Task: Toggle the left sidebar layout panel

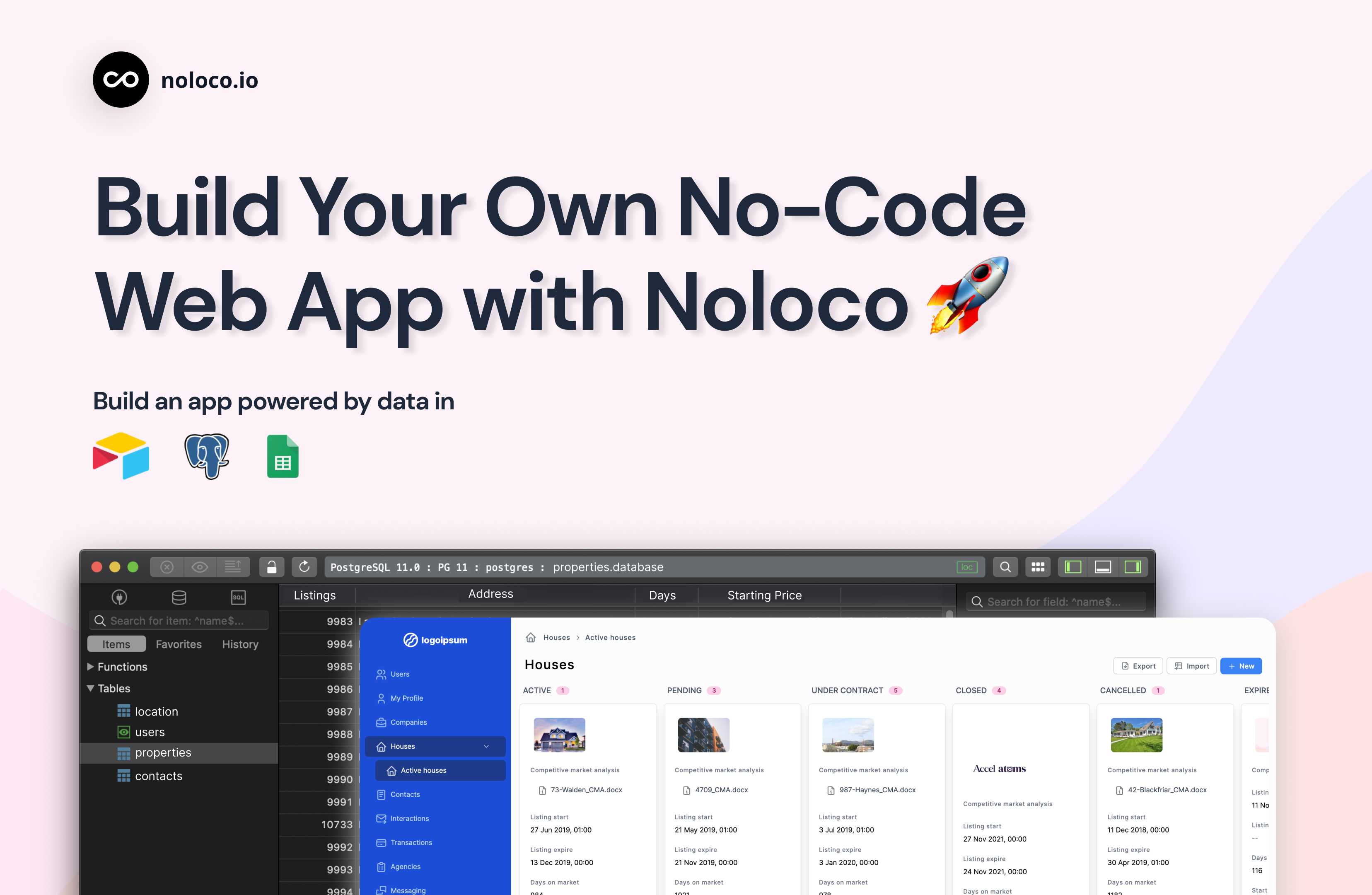Action: (1073, 566)
